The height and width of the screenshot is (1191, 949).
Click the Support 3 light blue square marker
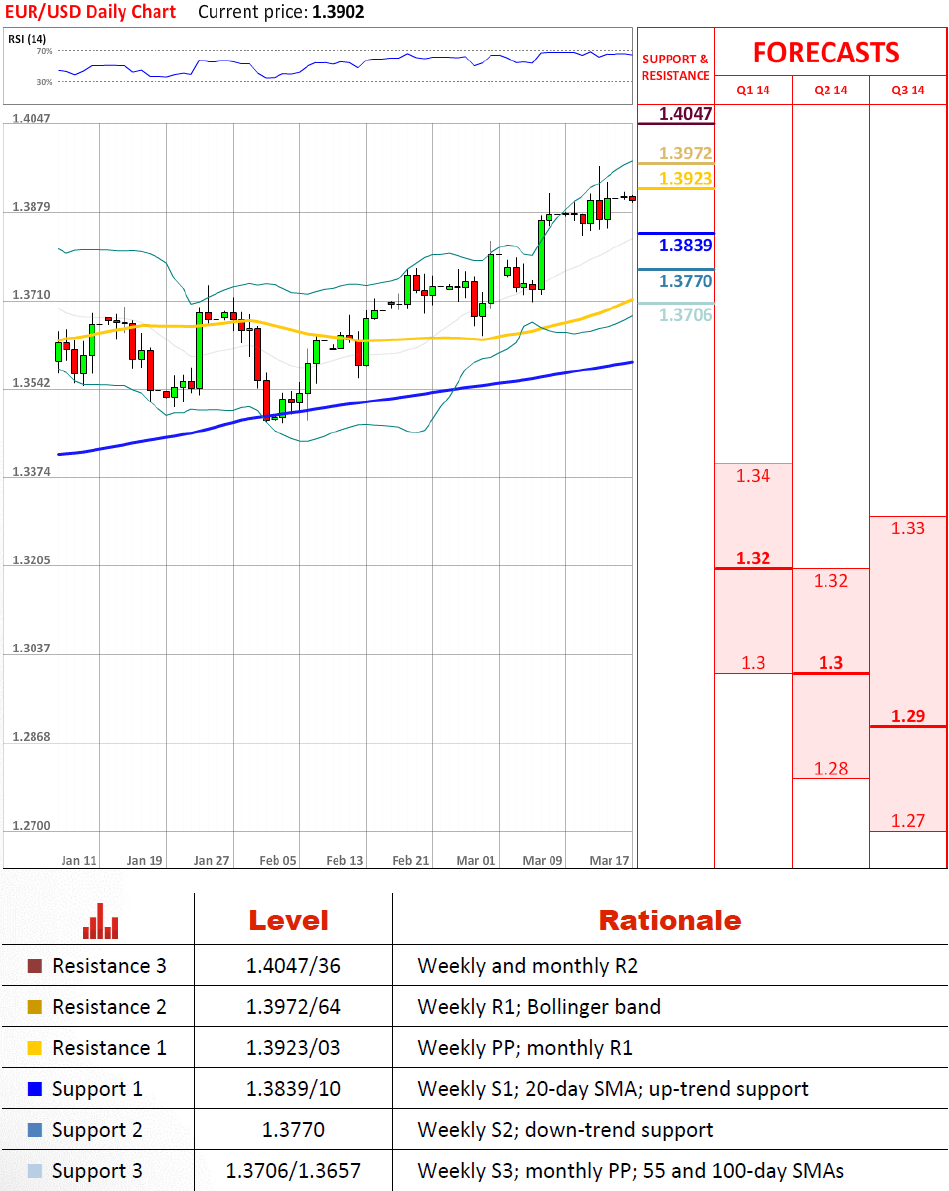coord(35,1171)
